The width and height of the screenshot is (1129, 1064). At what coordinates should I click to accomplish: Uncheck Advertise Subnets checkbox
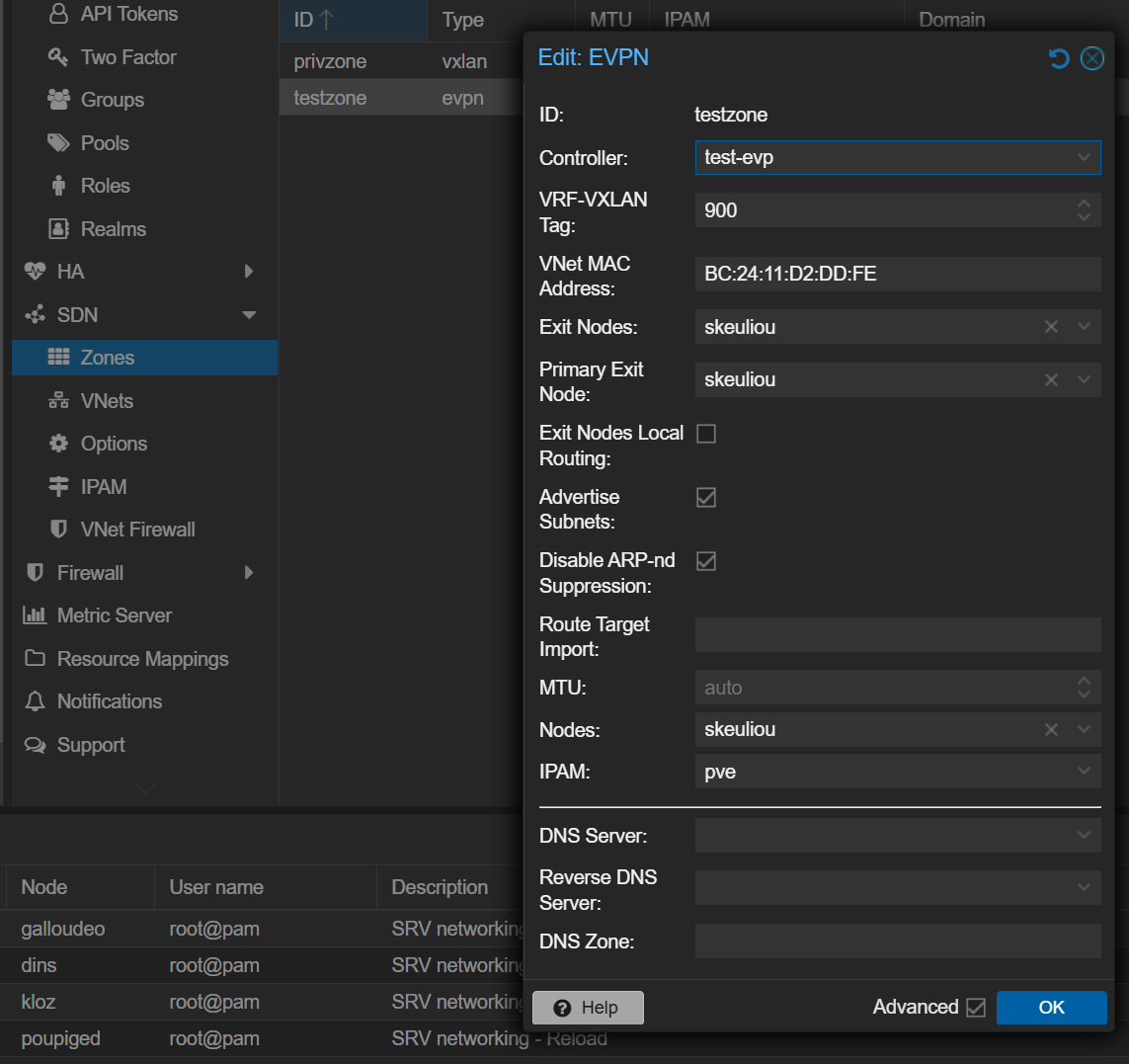pyautogui.click(x=706, y=498)
